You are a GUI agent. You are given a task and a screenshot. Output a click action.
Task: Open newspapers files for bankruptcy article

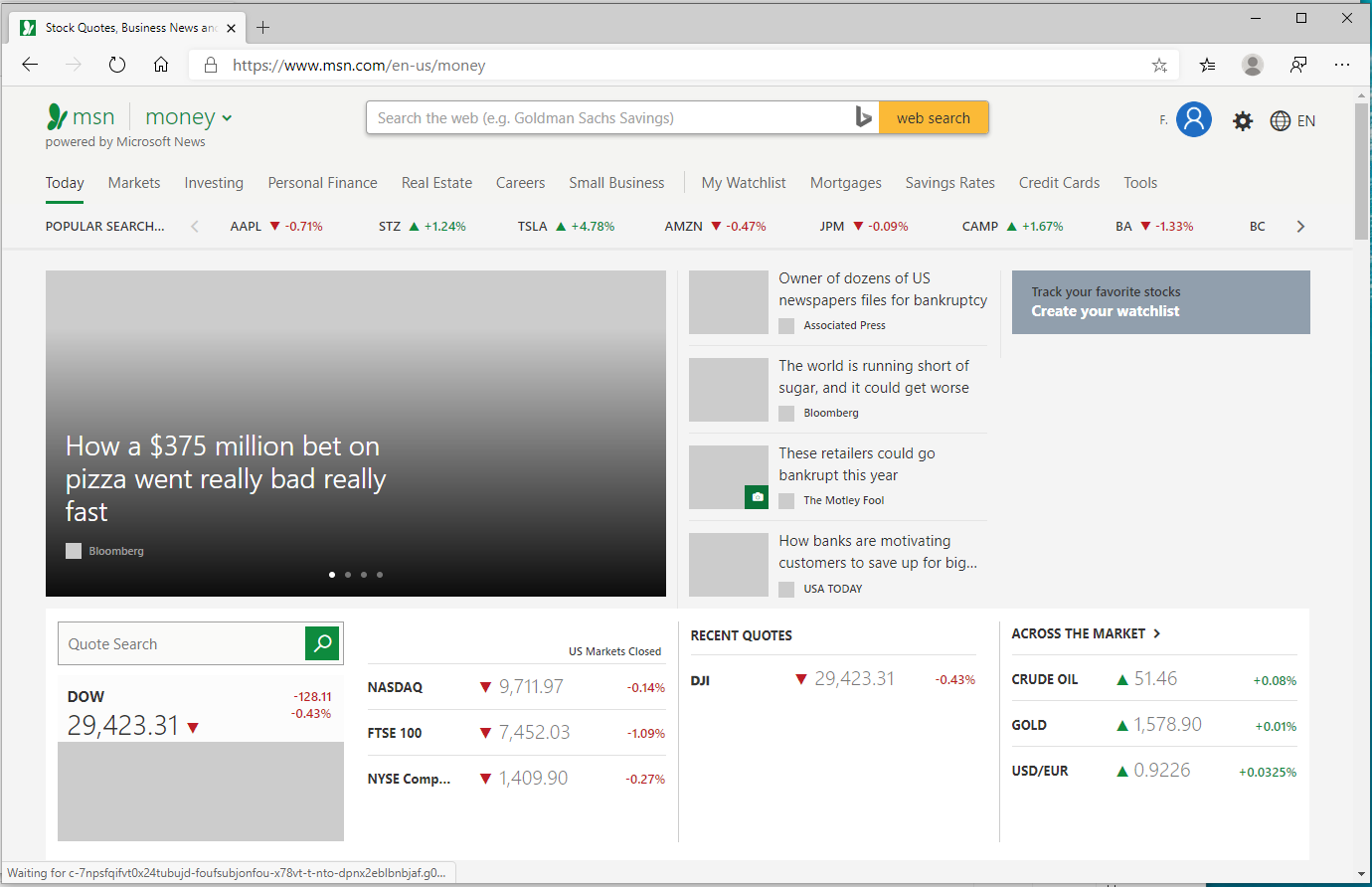(883, 289)
